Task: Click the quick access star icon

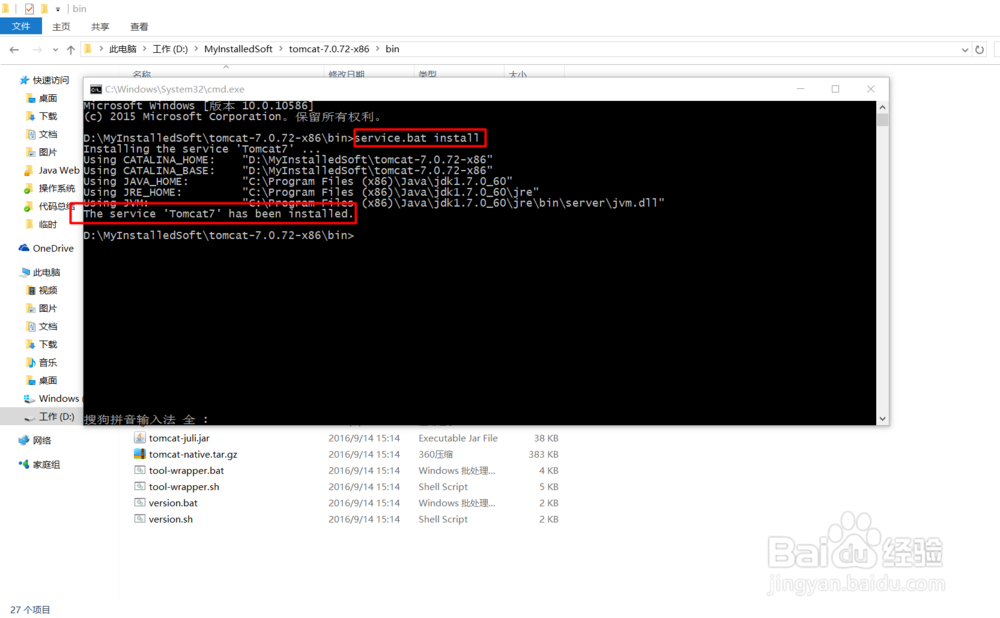Action: pyautogui.click(x=24, y=80)
